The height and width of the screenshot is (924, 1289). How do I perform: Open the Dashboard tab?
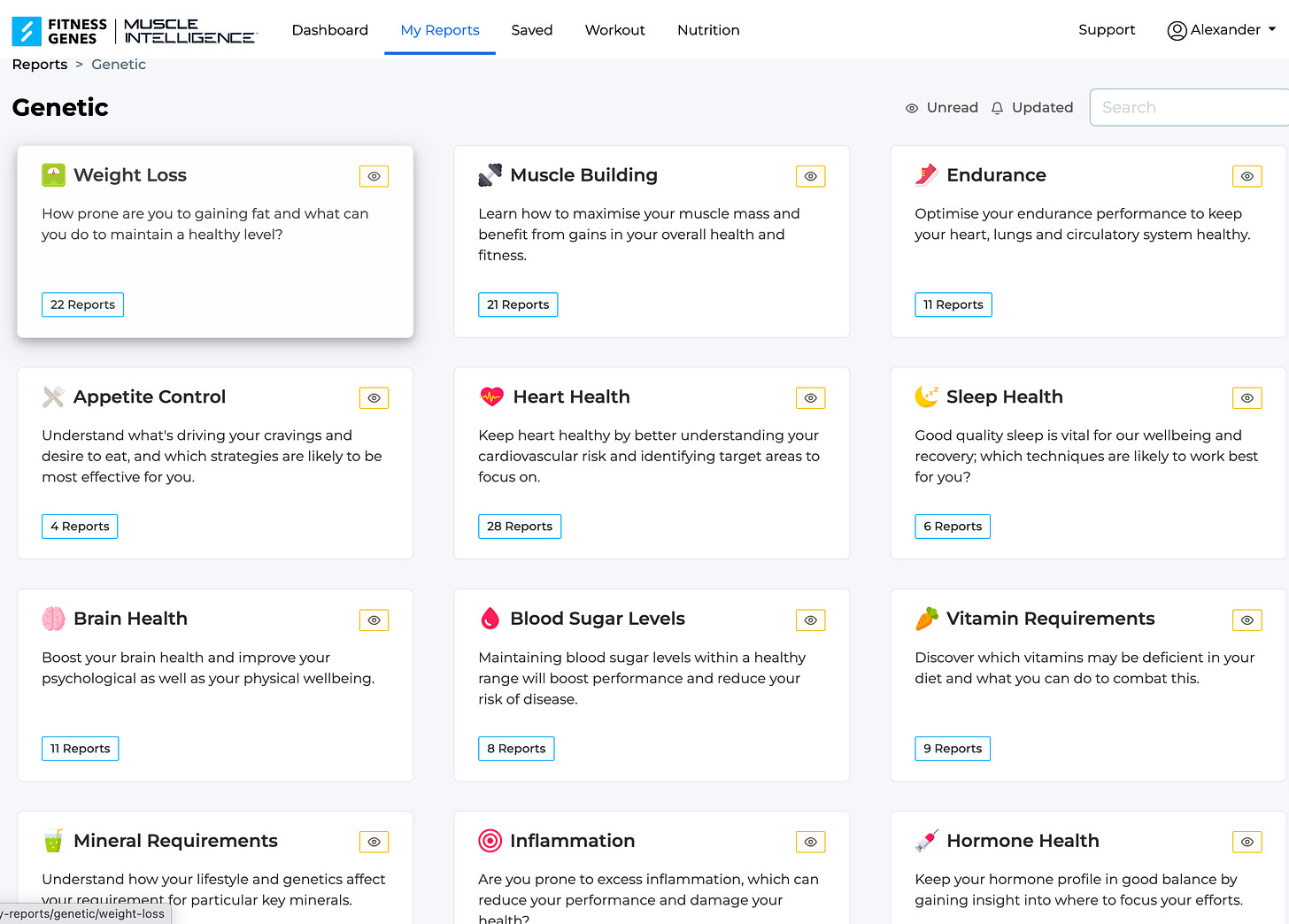329,30
